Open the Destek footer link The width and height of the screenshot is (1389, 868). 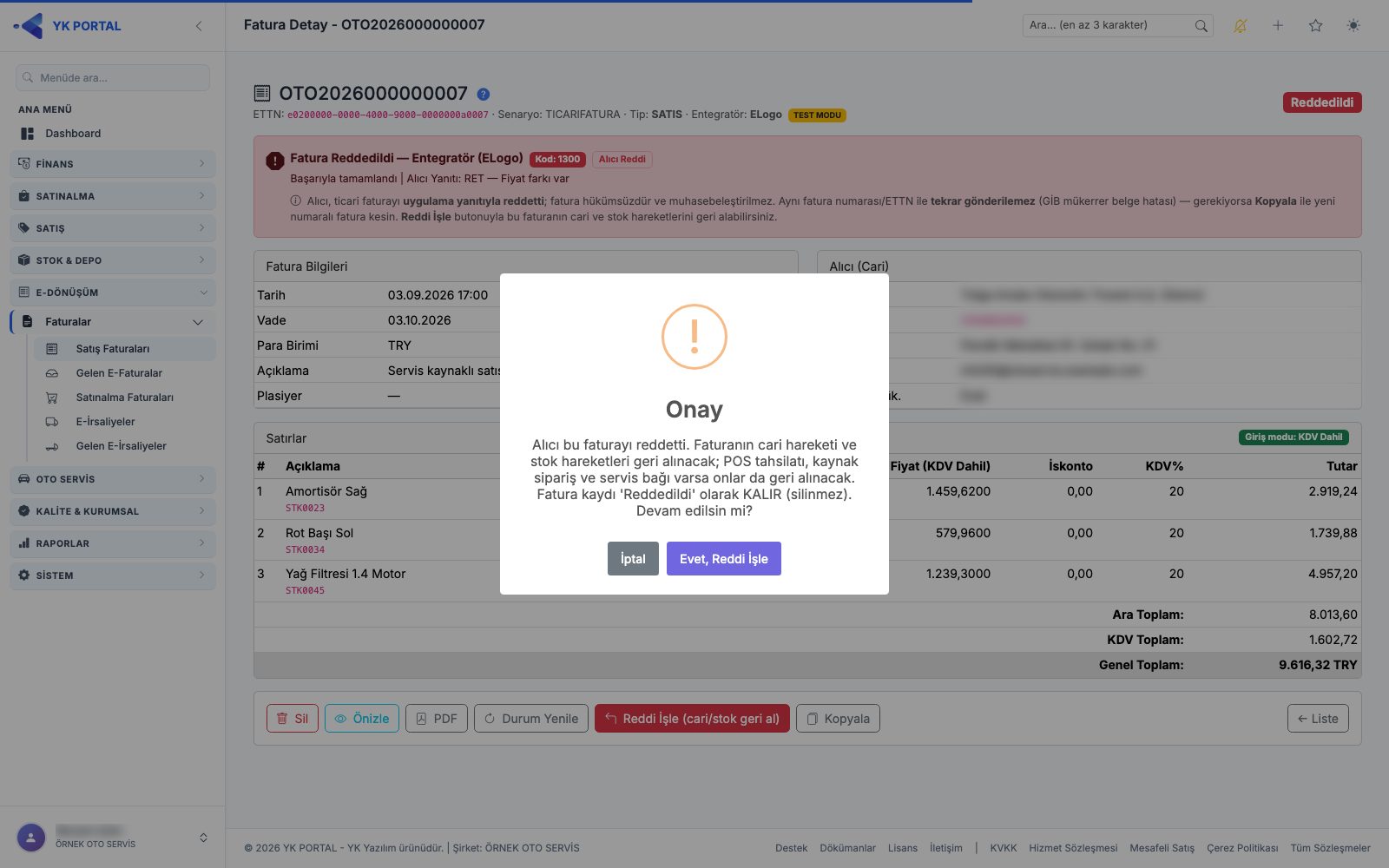[792, 848]
